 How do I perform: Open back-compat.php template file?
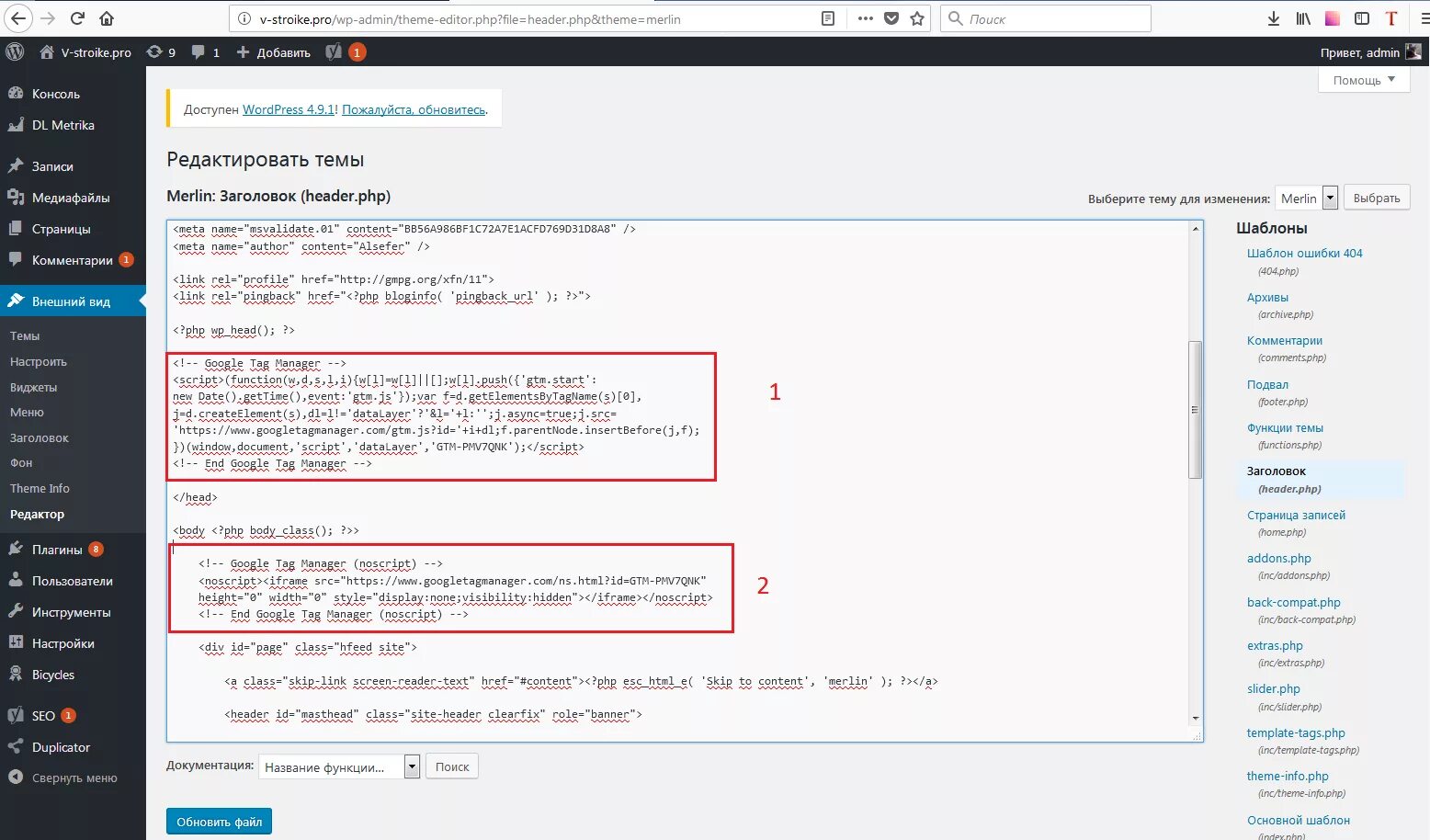pyautogui.click(x=1293, y=602)
